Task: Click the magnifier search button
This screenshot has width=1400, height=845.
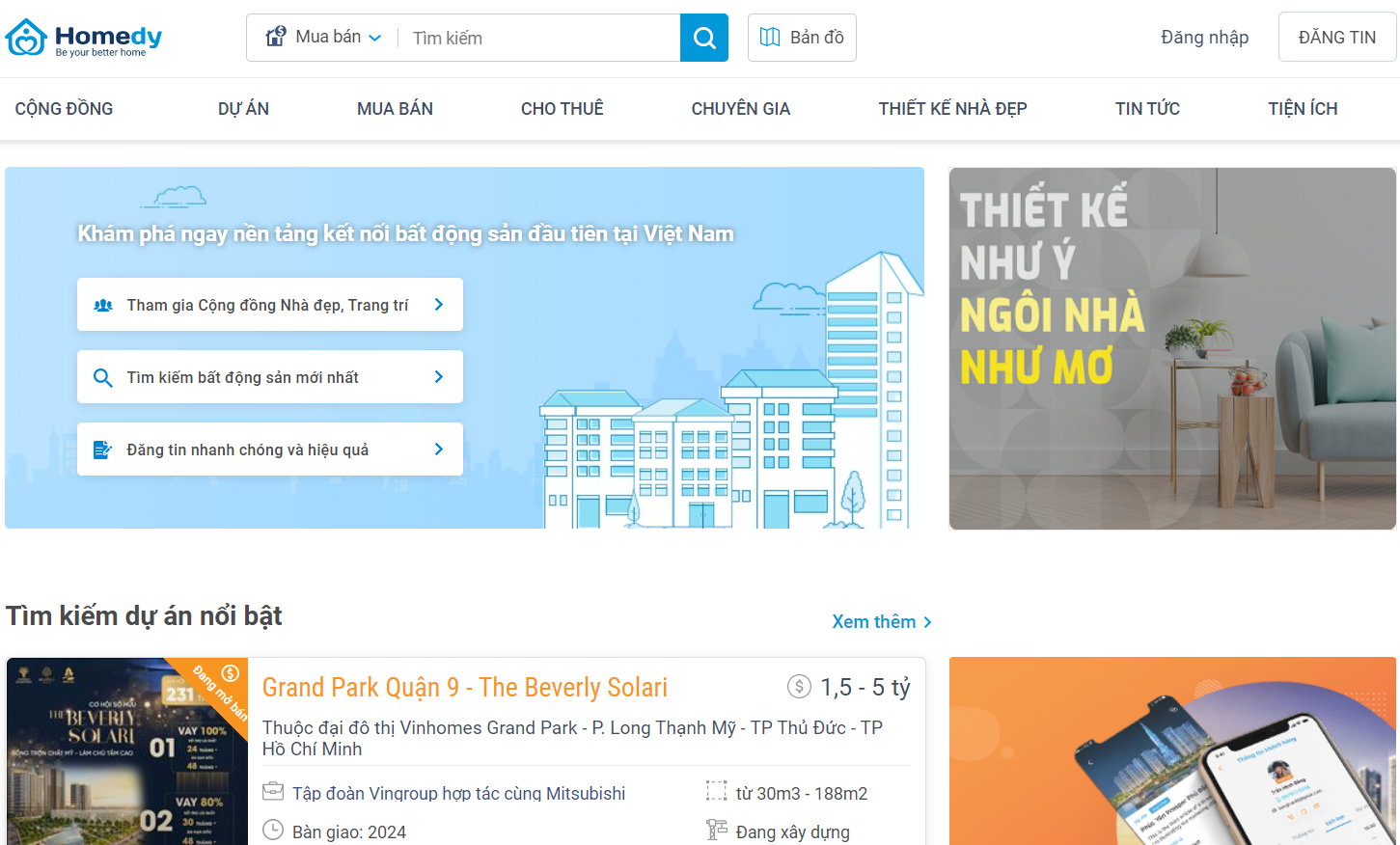Action: (704, 38)
